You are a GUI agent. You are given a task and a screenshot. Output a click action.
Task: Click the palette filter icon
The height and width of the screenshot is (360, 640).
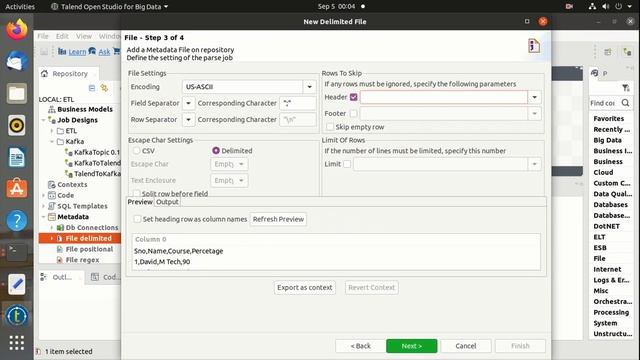[x=626, y=87]
